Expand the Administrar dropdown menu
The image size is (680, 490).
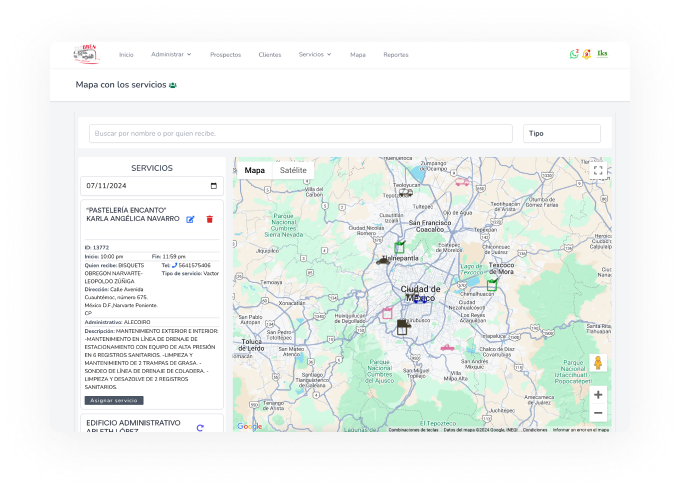click(171, 54)
